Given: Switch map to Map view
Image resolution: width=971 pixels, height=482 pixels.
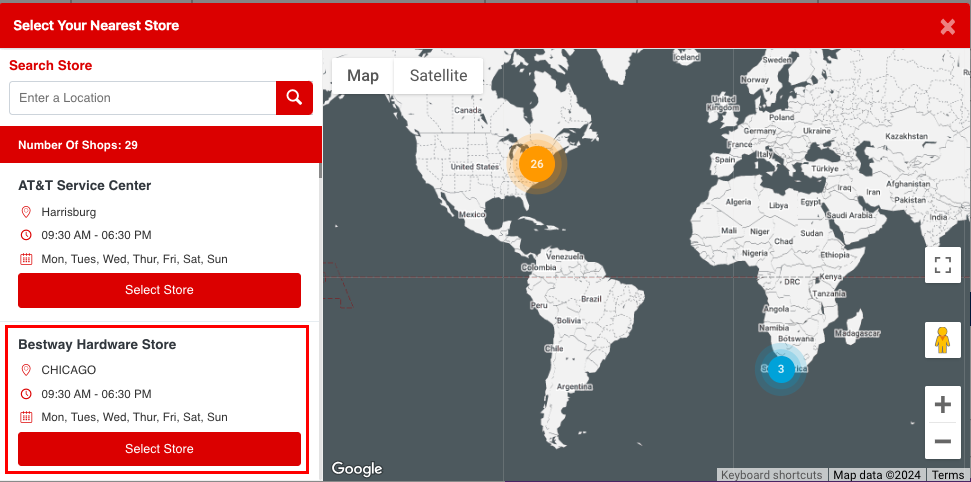Looking at the screenshot, I should pos(363,76).
